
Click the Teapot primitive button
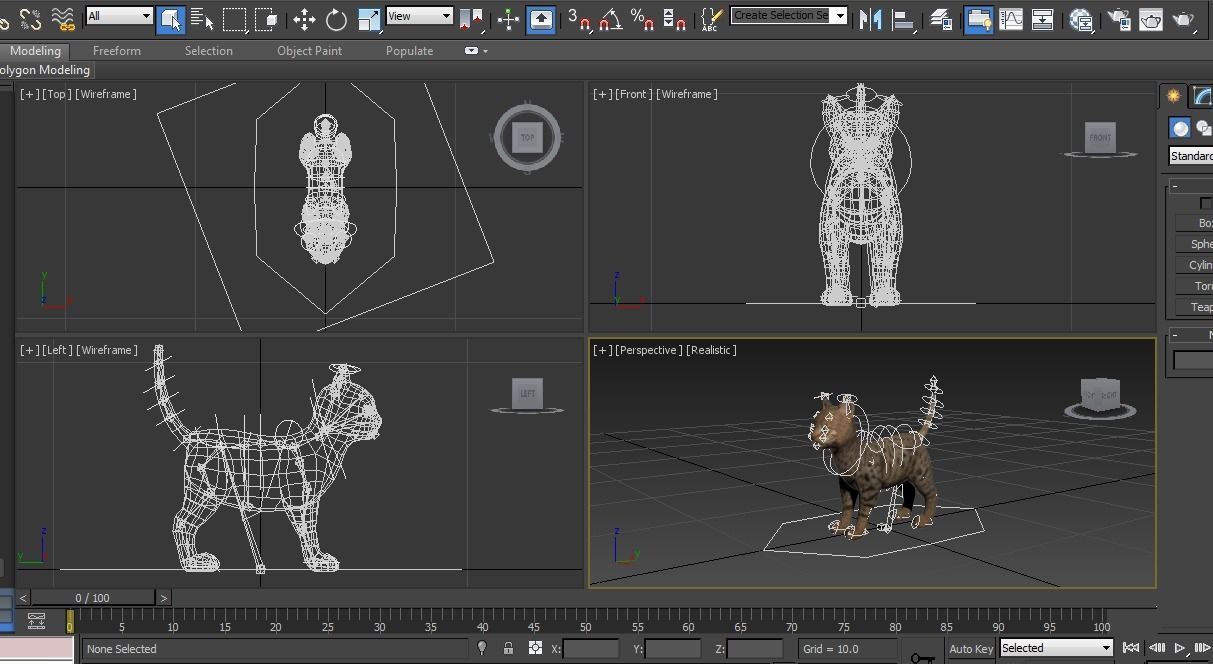pos(1195,307)
